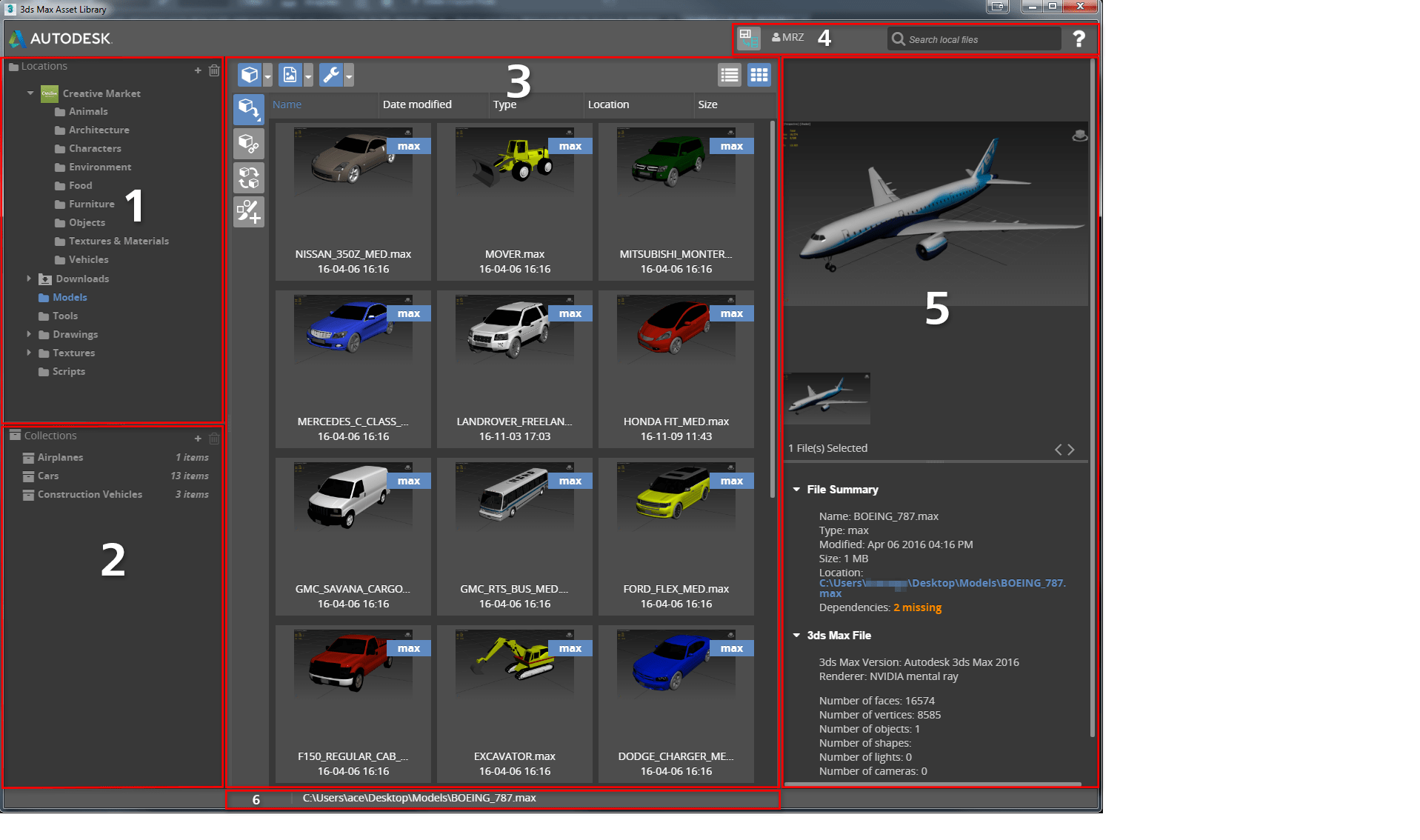The width and height of the screenshot is (1420, 840).
Task: Collapse the 3ds Max File section
Action: click(796, 636)
